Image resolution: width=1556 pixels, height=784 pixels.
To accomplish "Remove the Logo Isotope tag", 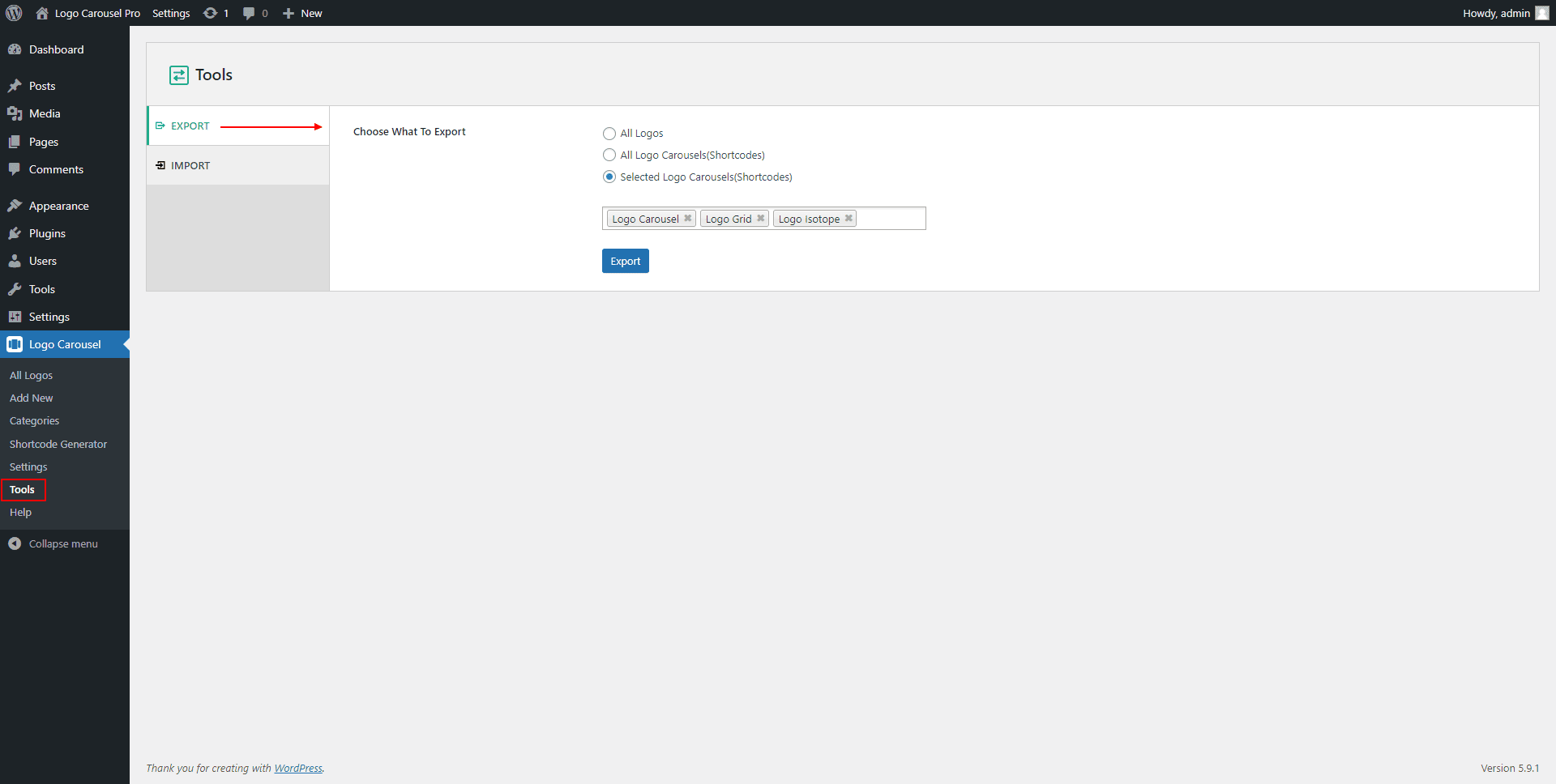I will [x=849, y=219].
